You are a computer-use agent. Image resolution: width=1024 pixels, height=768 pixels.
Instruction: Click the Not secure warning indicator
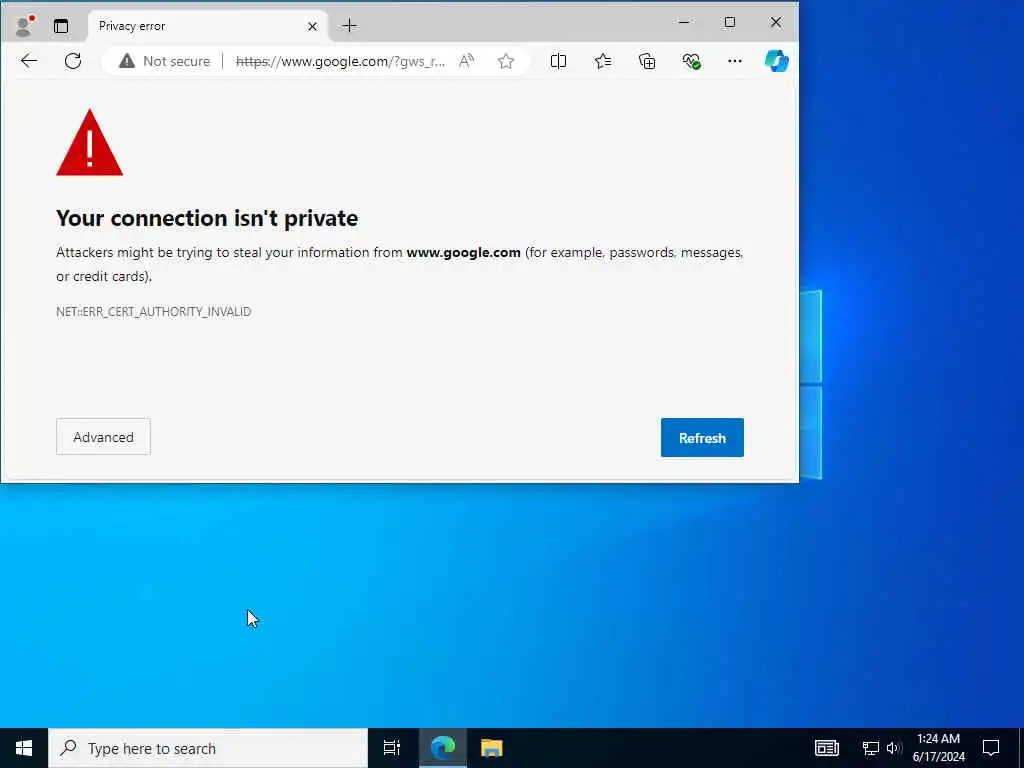[x=165, y=61]
